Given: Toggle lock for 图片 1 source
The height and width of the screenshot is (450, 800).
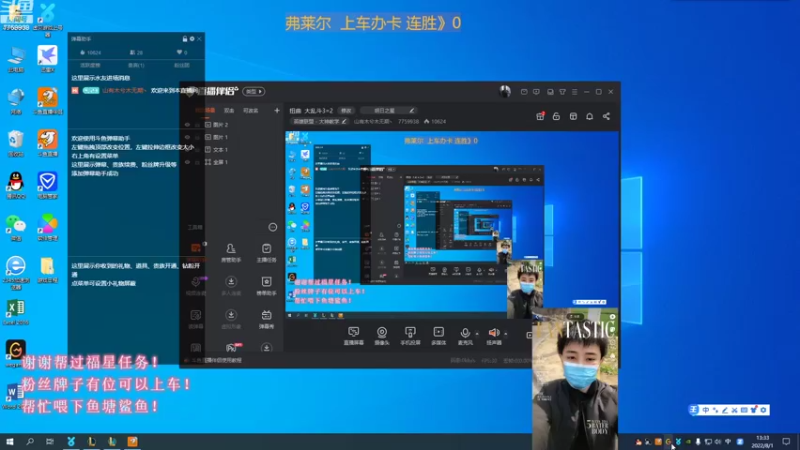Looking at the screenshot, I should 197,137.
